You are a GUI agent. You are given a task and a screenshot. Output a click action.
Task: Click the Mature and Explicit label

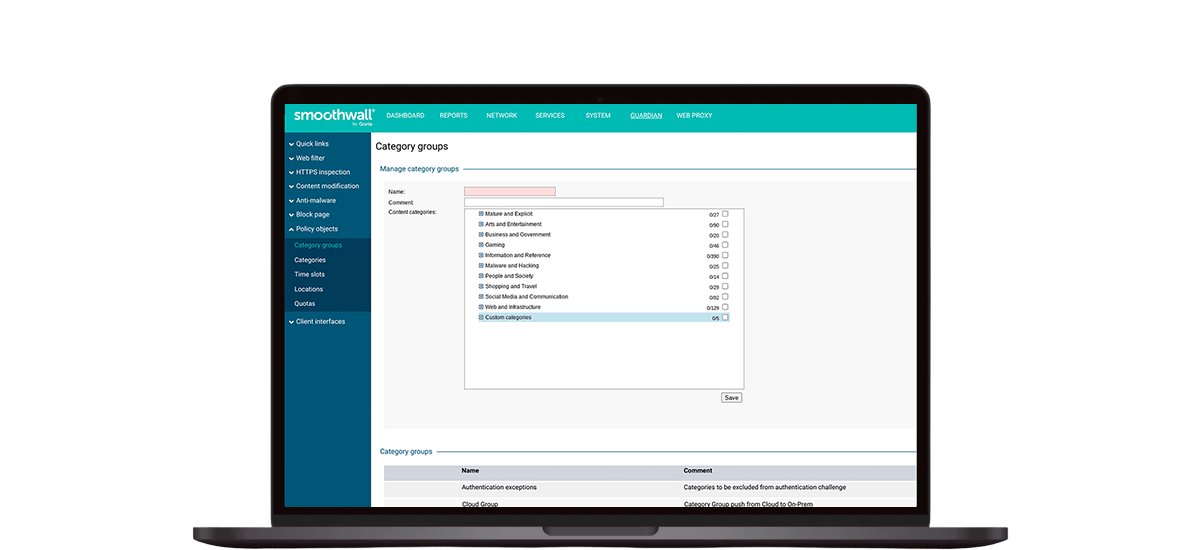point(509,214)
